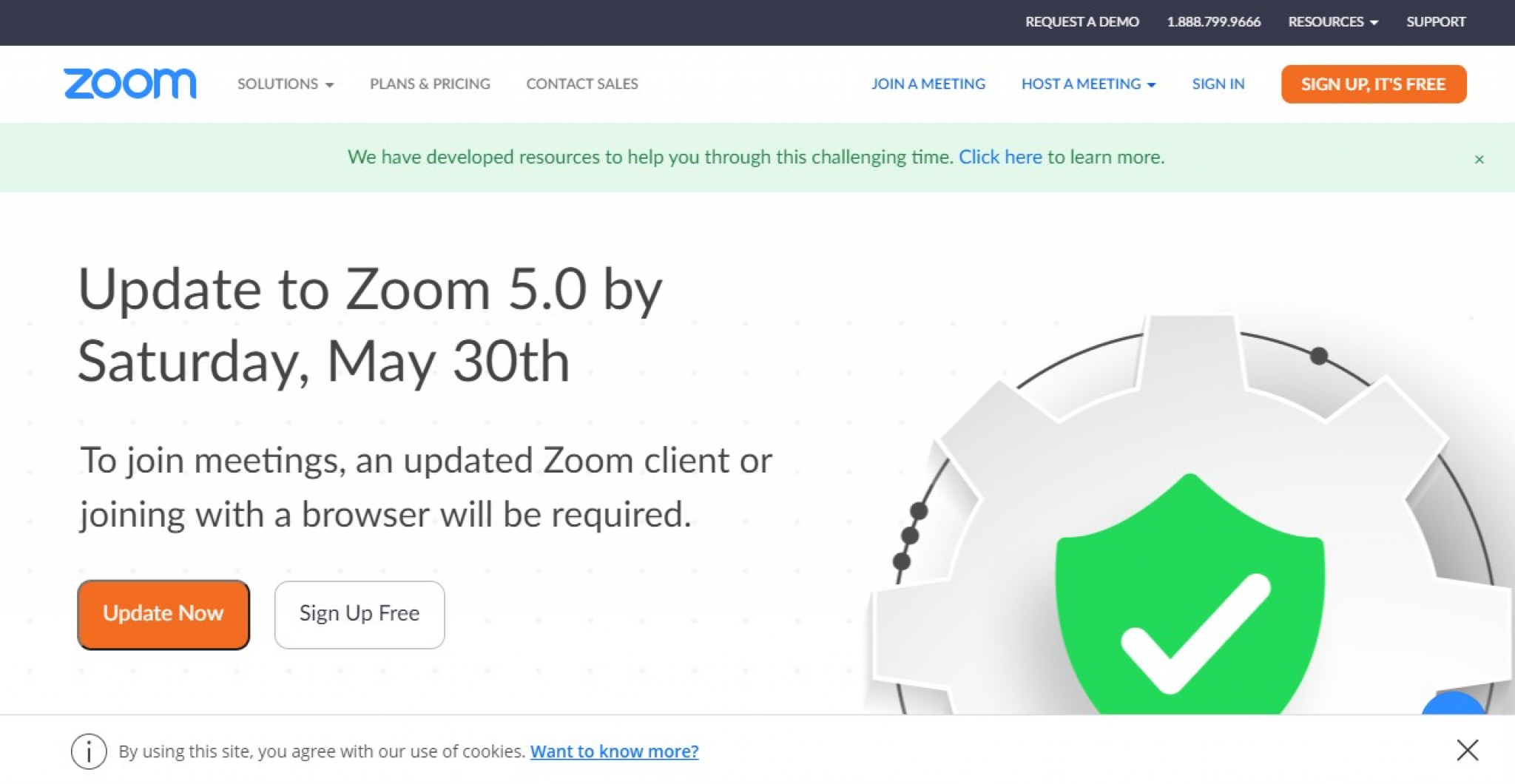Click Sign In
Viewport: 1515px width, 784px height.
pos(1218,84)
